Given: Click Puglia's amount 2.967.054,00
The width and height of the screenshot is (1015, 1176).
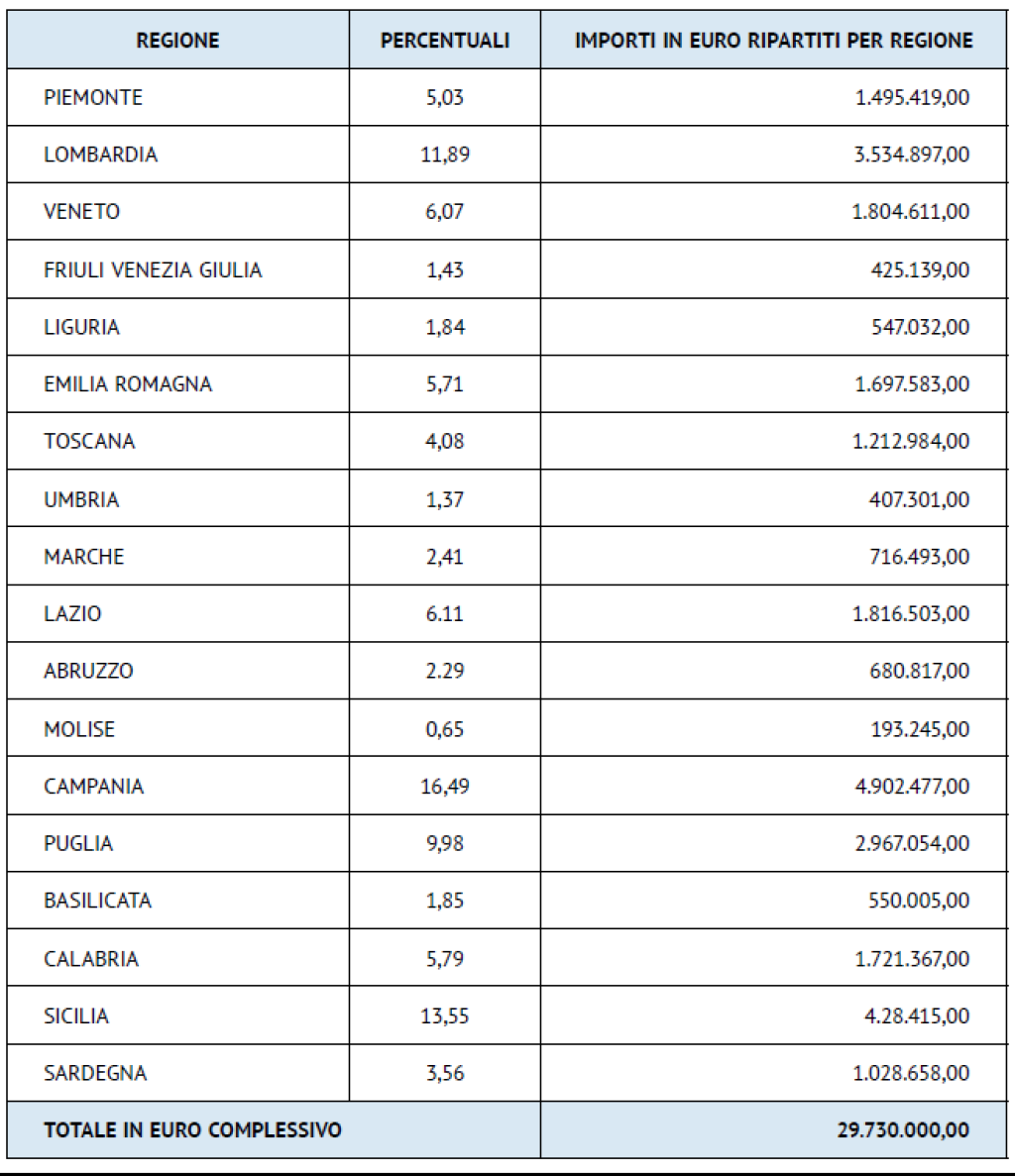Looking at the screenshot, I should pyautogui.click(x=912, y=843).
